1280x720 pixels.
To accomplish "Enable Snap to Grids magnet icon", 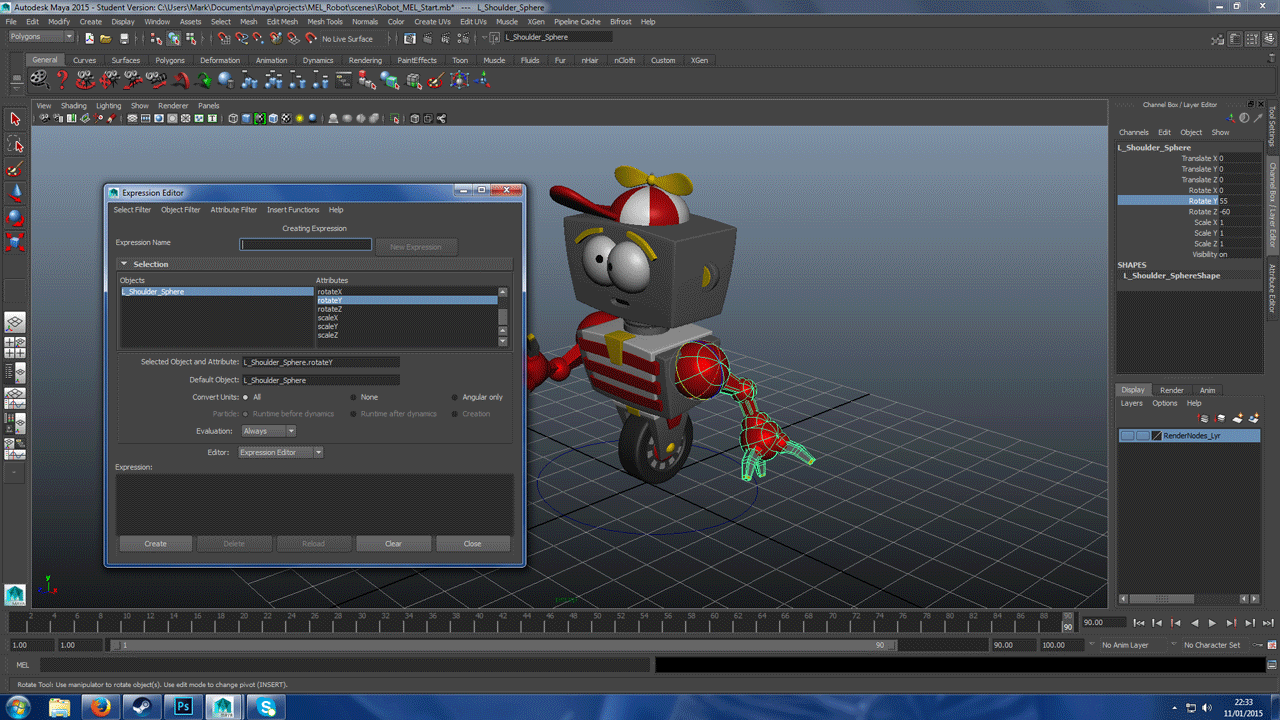I will coord(222,38).
